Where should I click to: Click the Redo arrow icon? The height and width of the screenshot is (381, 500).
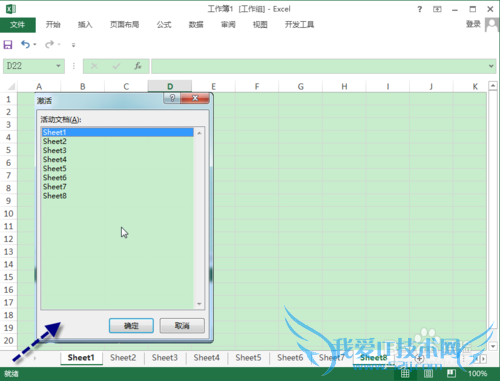pyautogui.click(x=49, y=44)
